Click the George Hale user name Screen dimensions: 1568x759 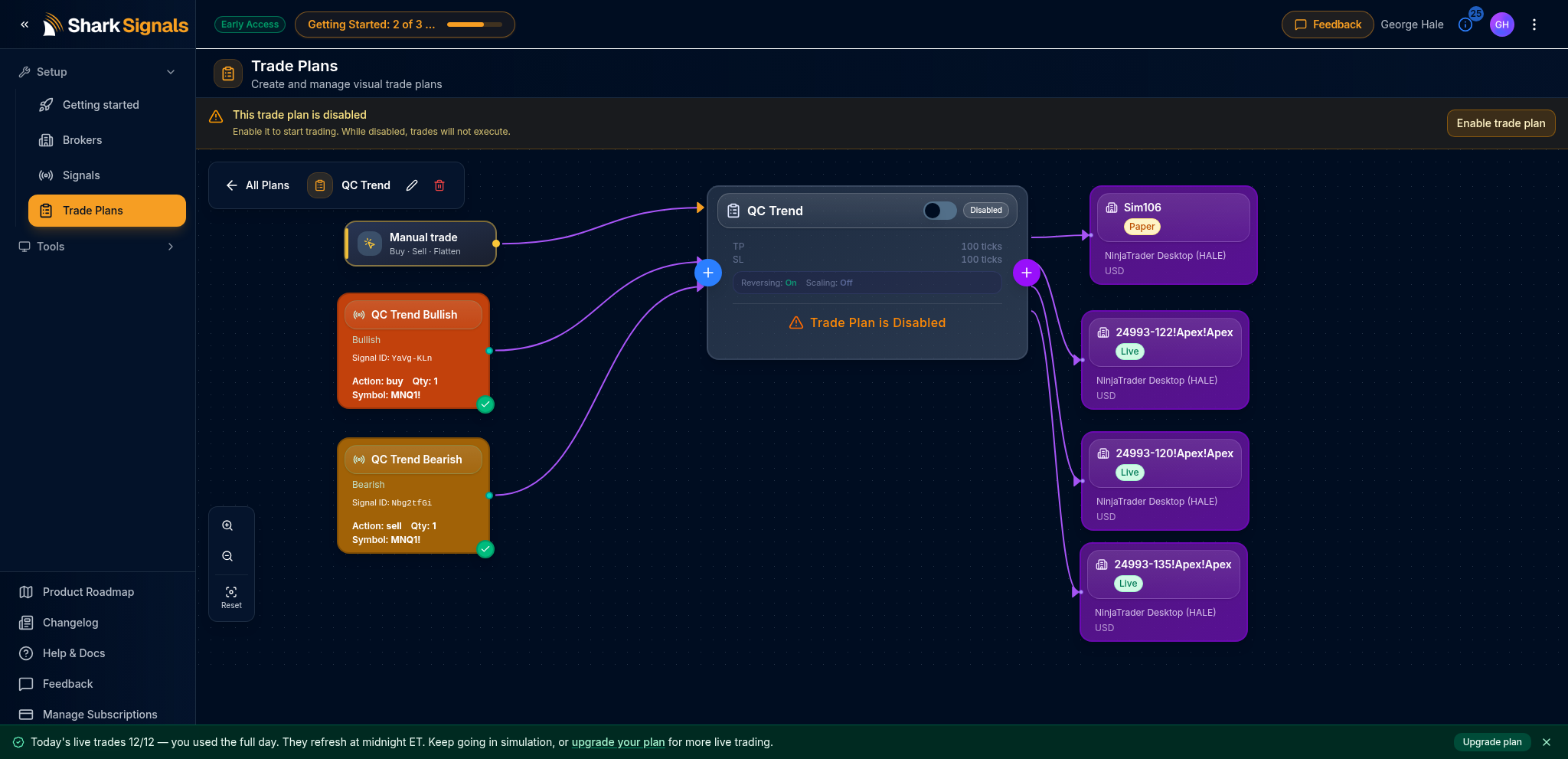[x=1412, y=25]
